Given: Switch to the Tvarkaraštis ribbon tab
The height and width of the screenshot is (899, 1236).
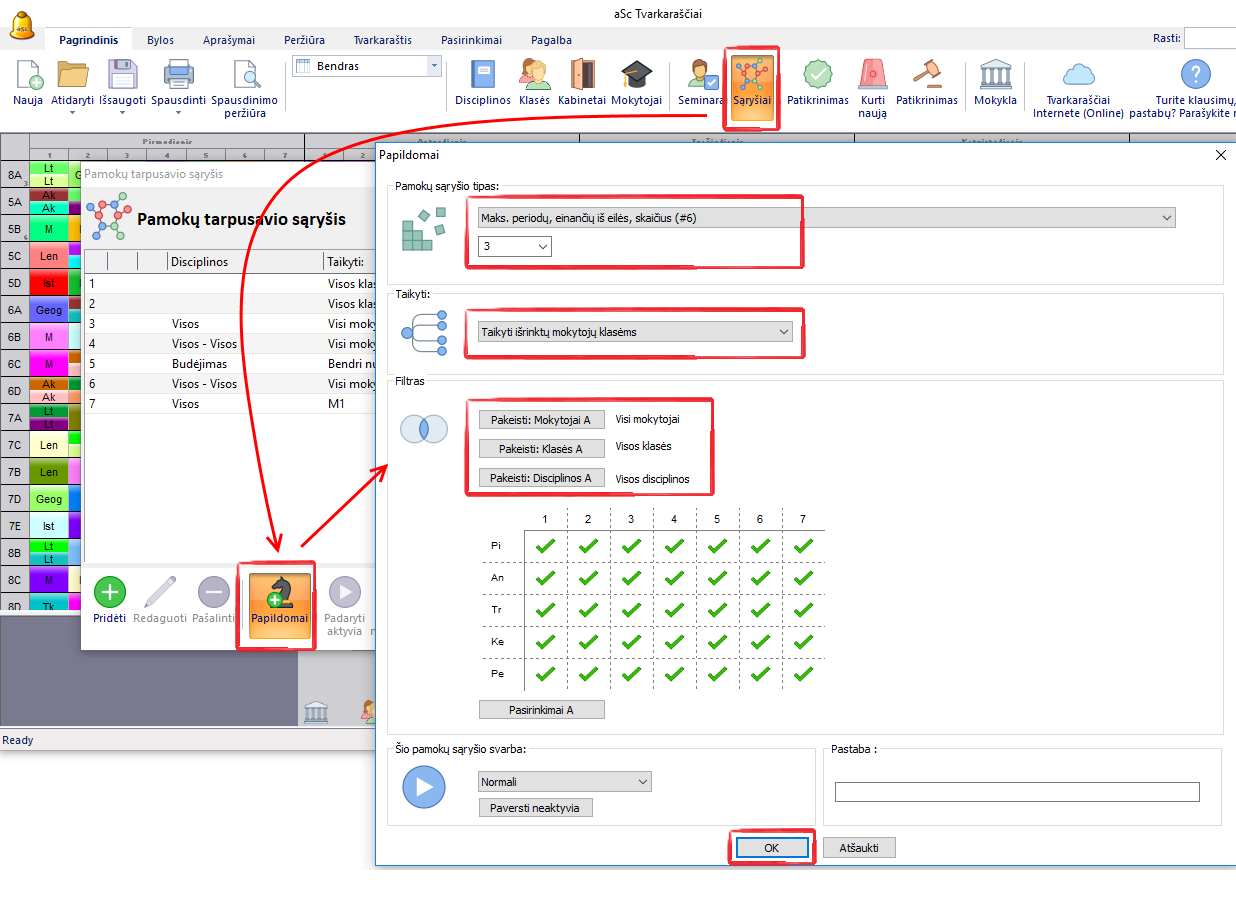Looking at the screenshot, I should (382, 40).
